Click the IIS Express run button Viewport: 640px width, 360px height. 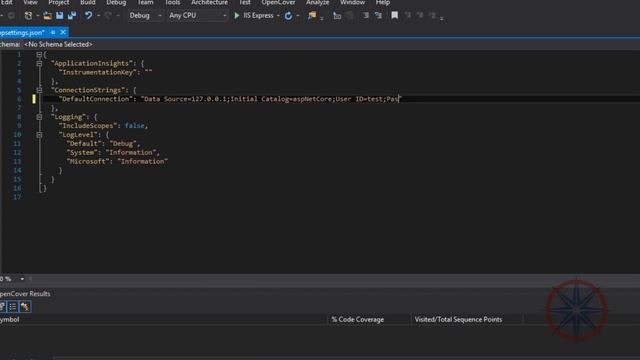(254, 16)
